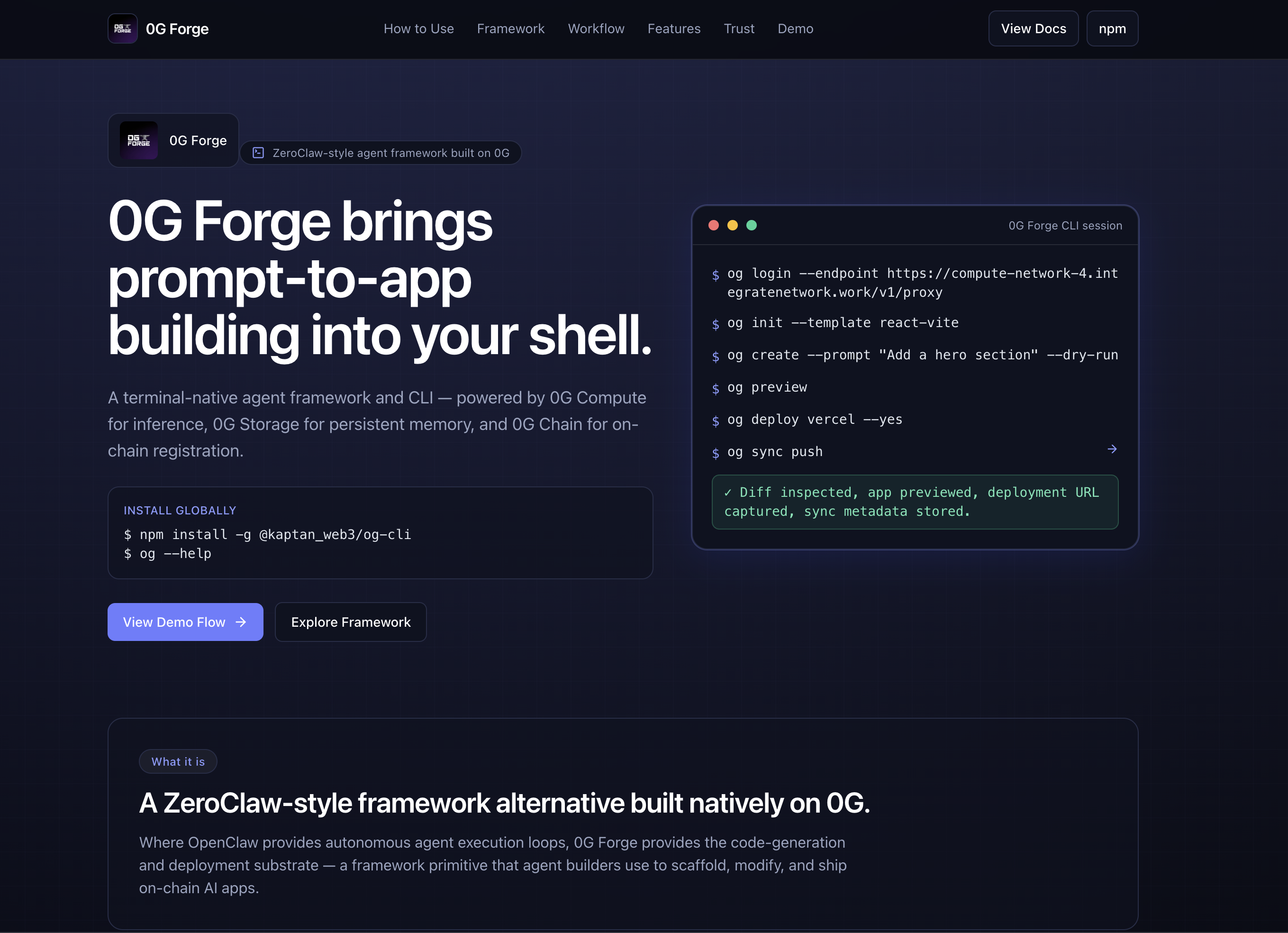Click the 'og sync push' command text

point(775,452)
